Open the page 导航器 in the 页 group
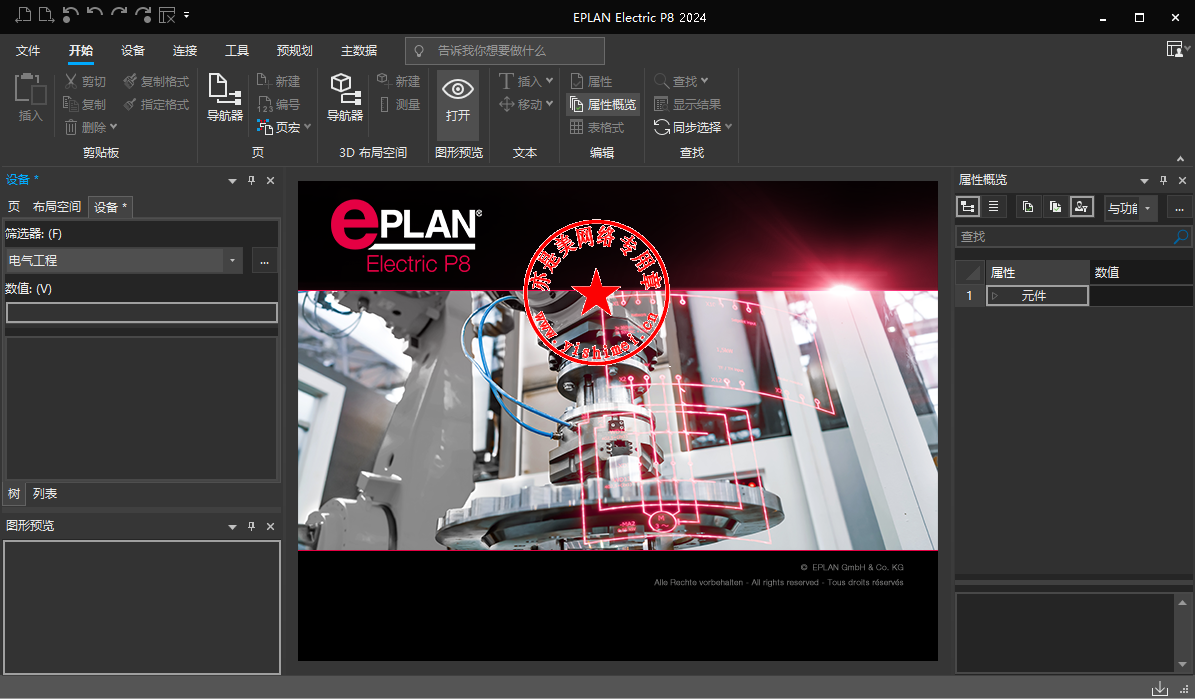 click(225, 98)
